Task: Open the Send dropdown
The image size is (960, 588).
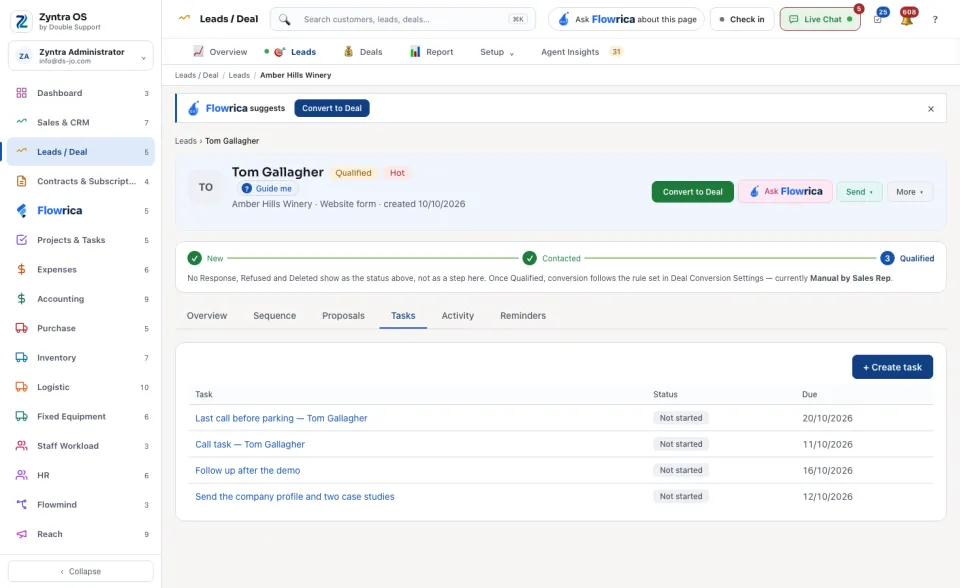Action: click(x=860, y=192)
